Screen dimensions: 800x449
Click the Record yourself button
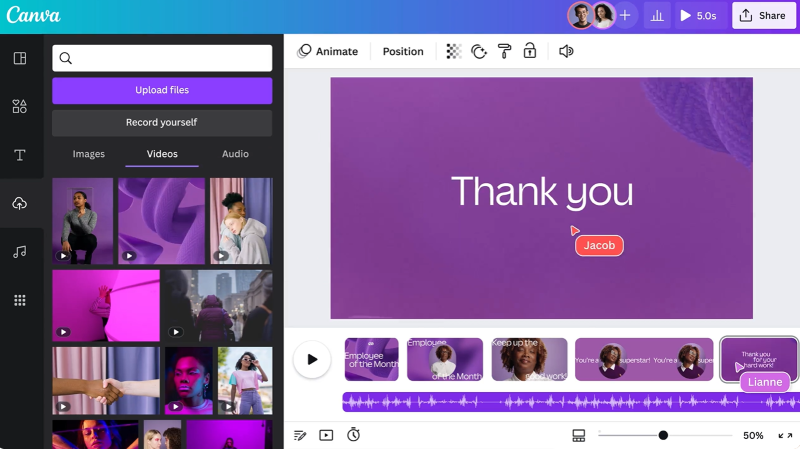click(162, 123)
